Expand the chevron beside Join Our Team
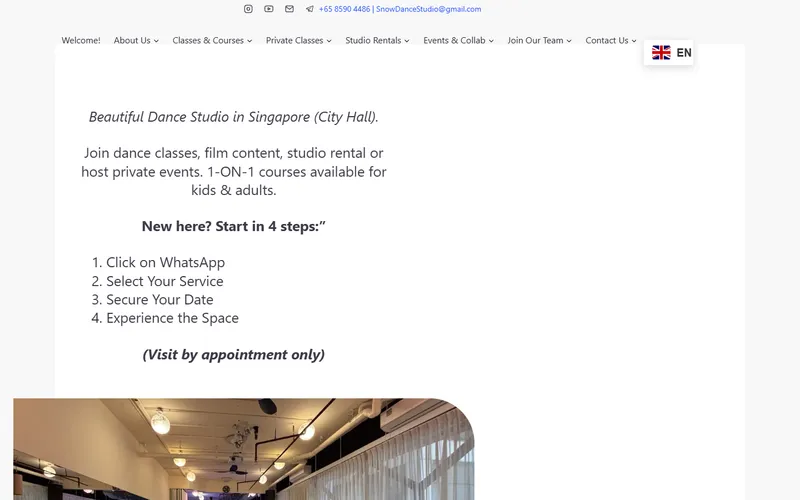Image resolution: width=800 pixels, height=500 pixels. coord(569,41)
